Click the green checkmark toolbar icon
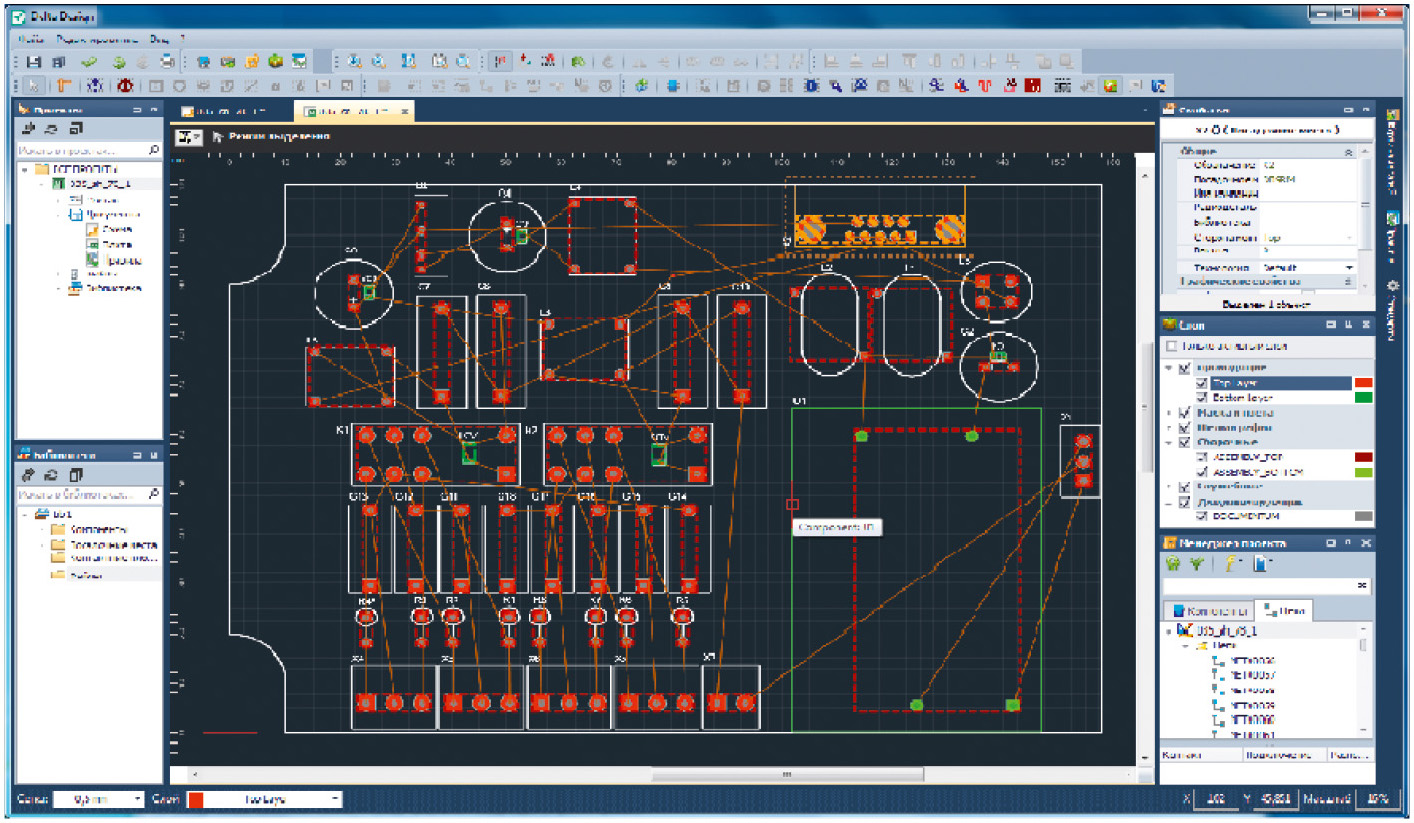Viewport: 1414px width, 823px height. [x=90, y=61]
